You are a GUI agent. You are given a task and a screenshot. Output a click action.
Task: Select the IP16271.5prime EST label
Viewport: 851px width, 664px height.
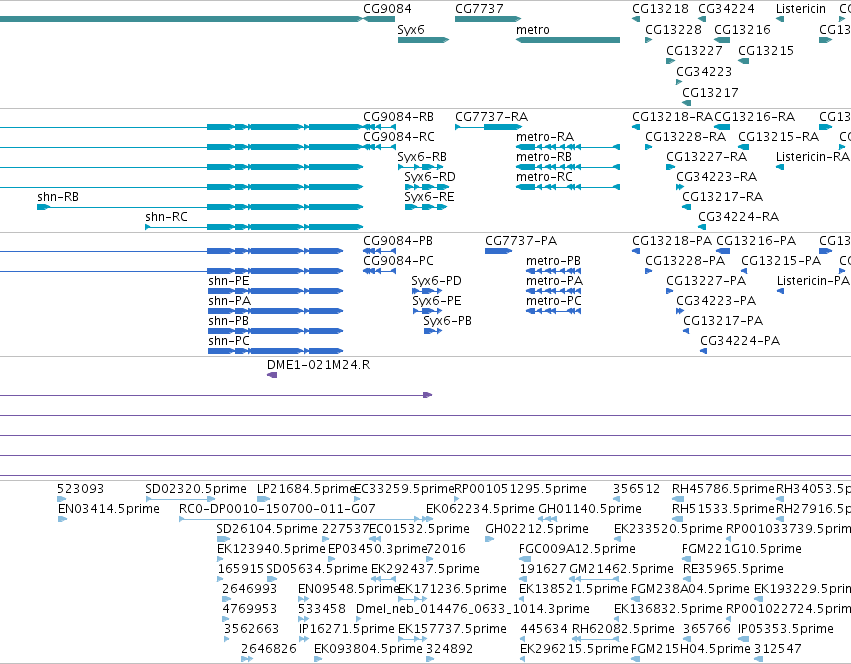[346, 629]
